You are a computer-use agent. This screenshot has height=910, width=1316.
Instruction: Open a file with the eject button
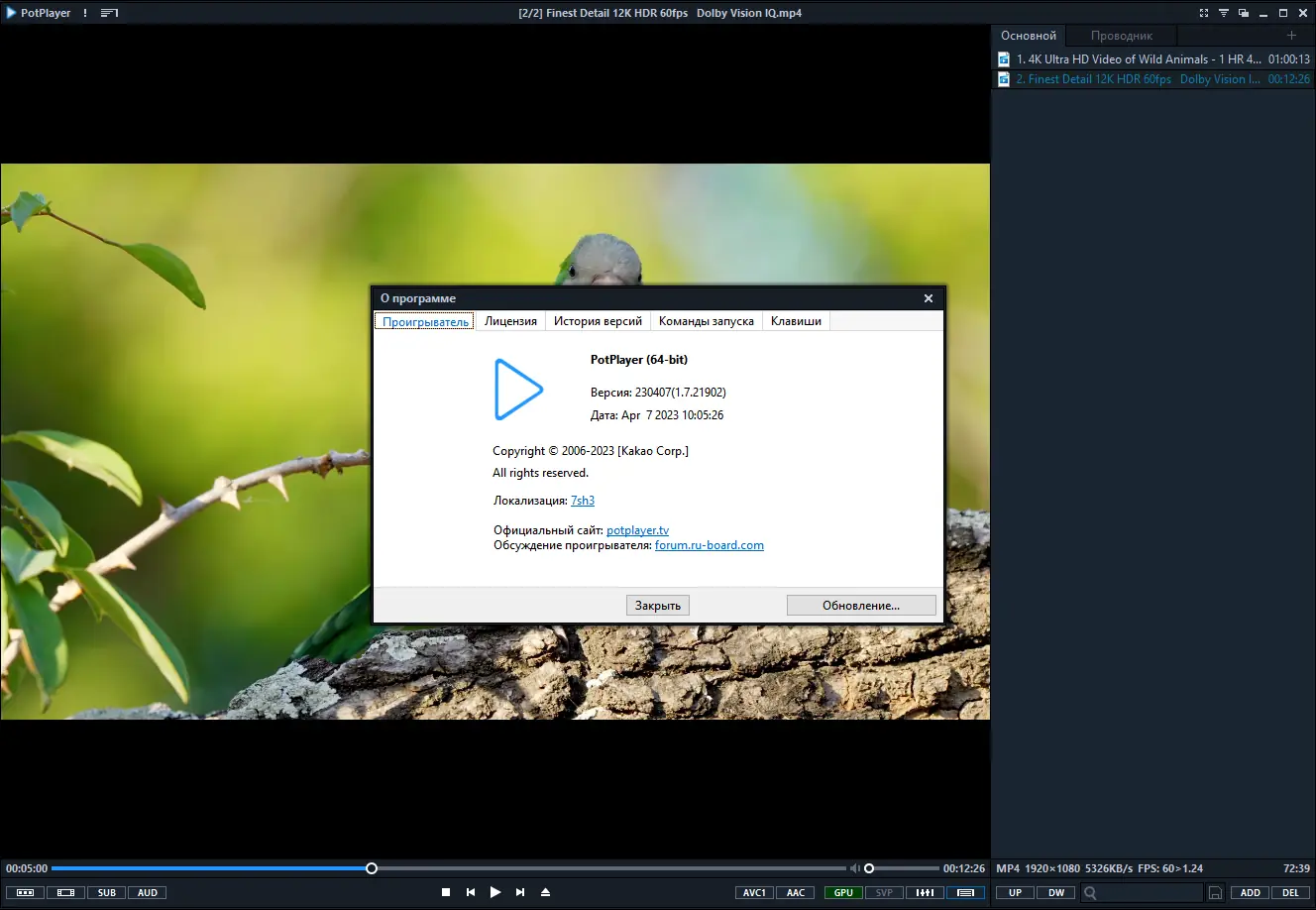545,893
